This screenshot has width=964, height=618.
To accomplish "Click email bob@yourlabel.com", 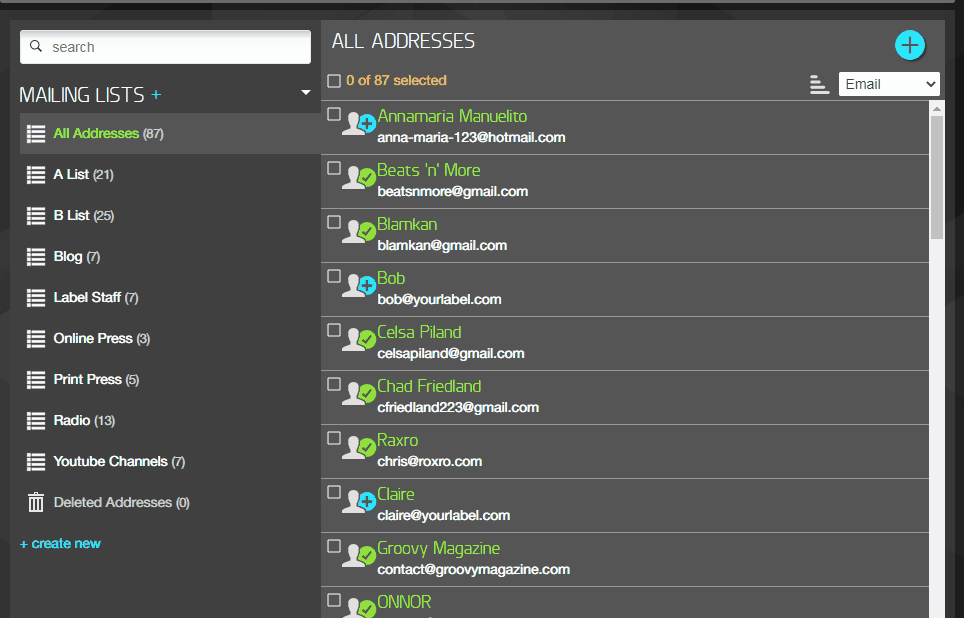I will click(439, 299).
